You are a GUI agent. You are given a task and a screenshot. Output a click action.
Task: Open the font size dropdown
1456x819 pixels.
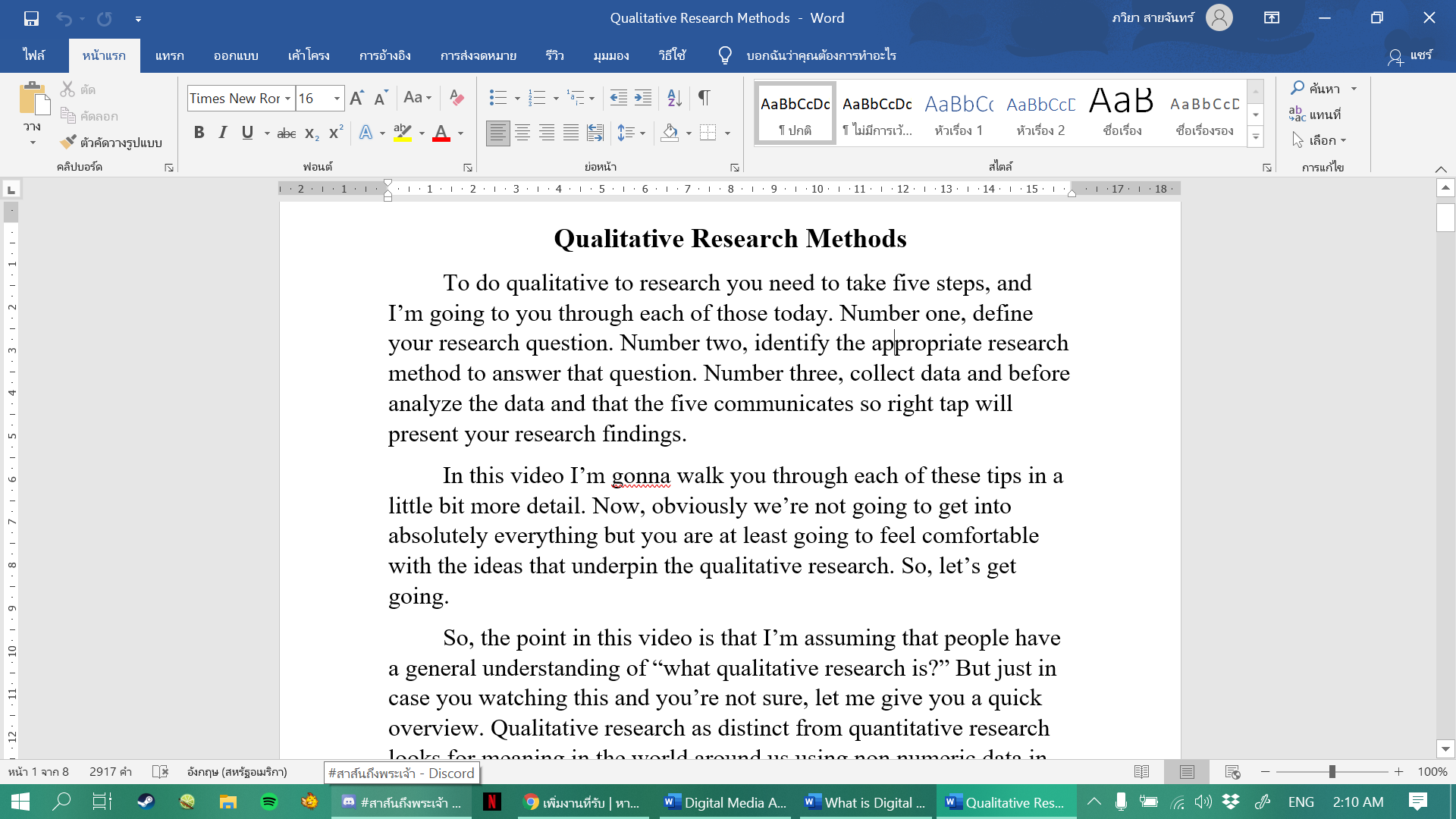[x=337, y=99]
